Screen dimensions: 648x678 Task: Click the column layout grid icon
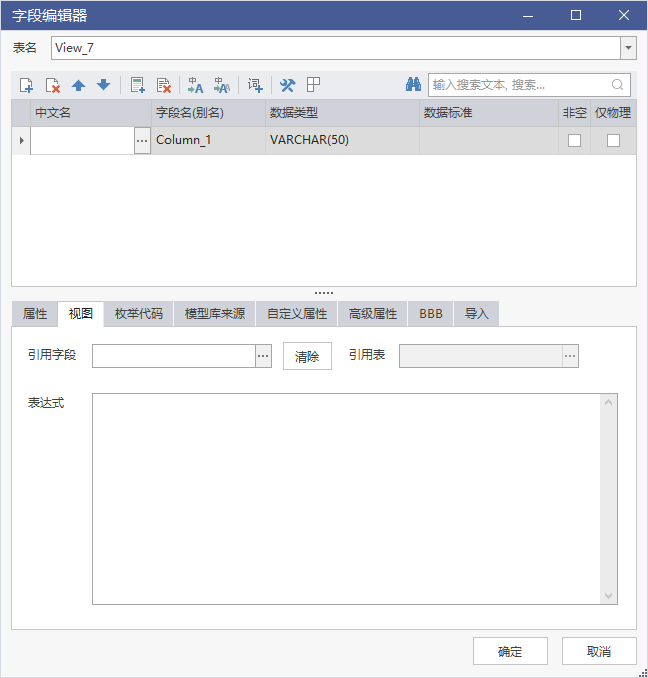click(313, 85)
